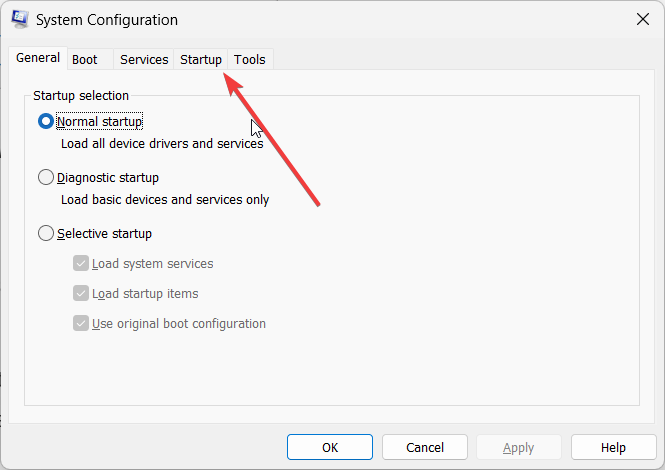The image size is (665, 470).
Task: Click the Cancel button
Action: point(425,448)
